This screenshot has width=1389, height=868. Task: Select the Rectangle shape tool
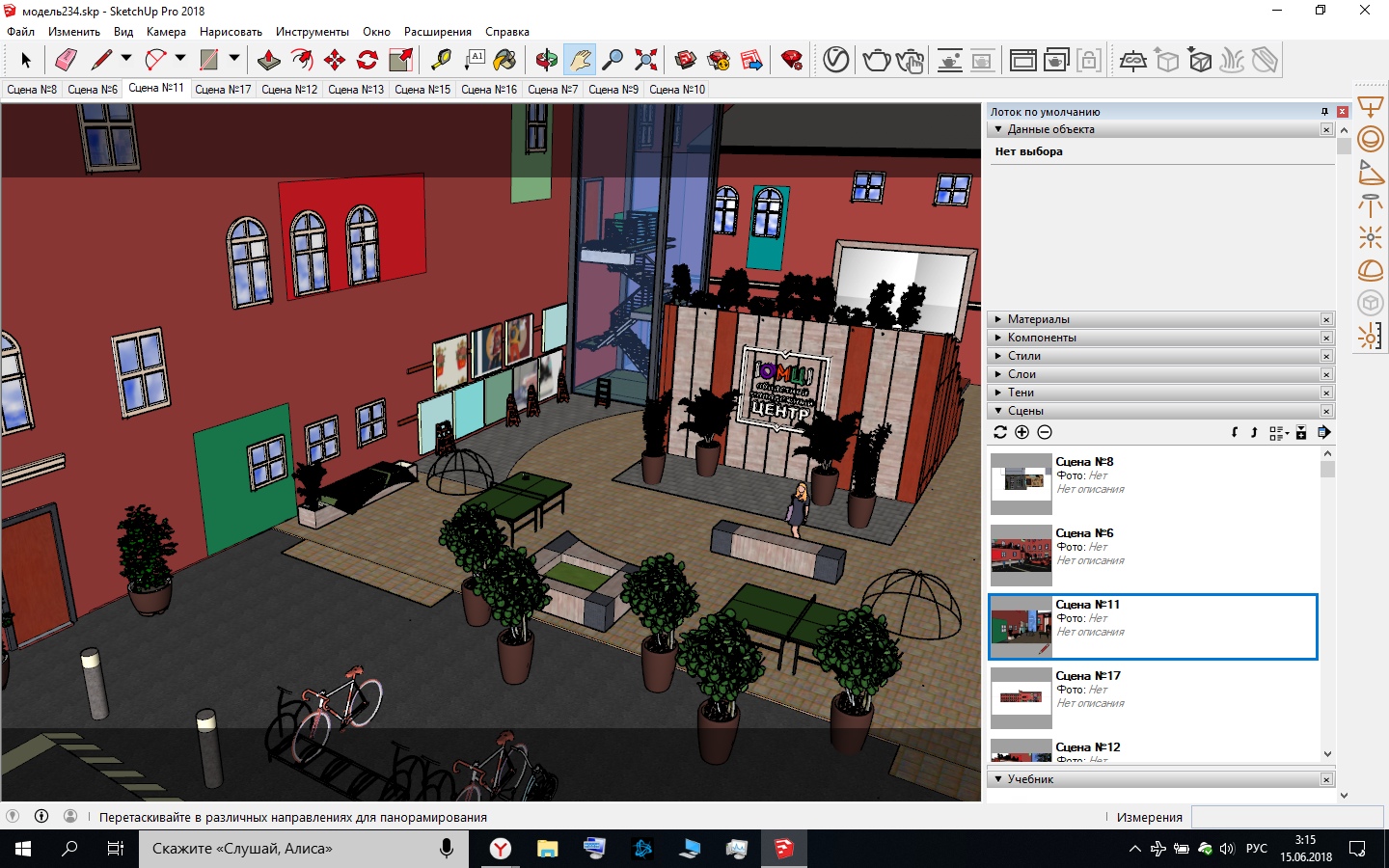click(208, 60)
